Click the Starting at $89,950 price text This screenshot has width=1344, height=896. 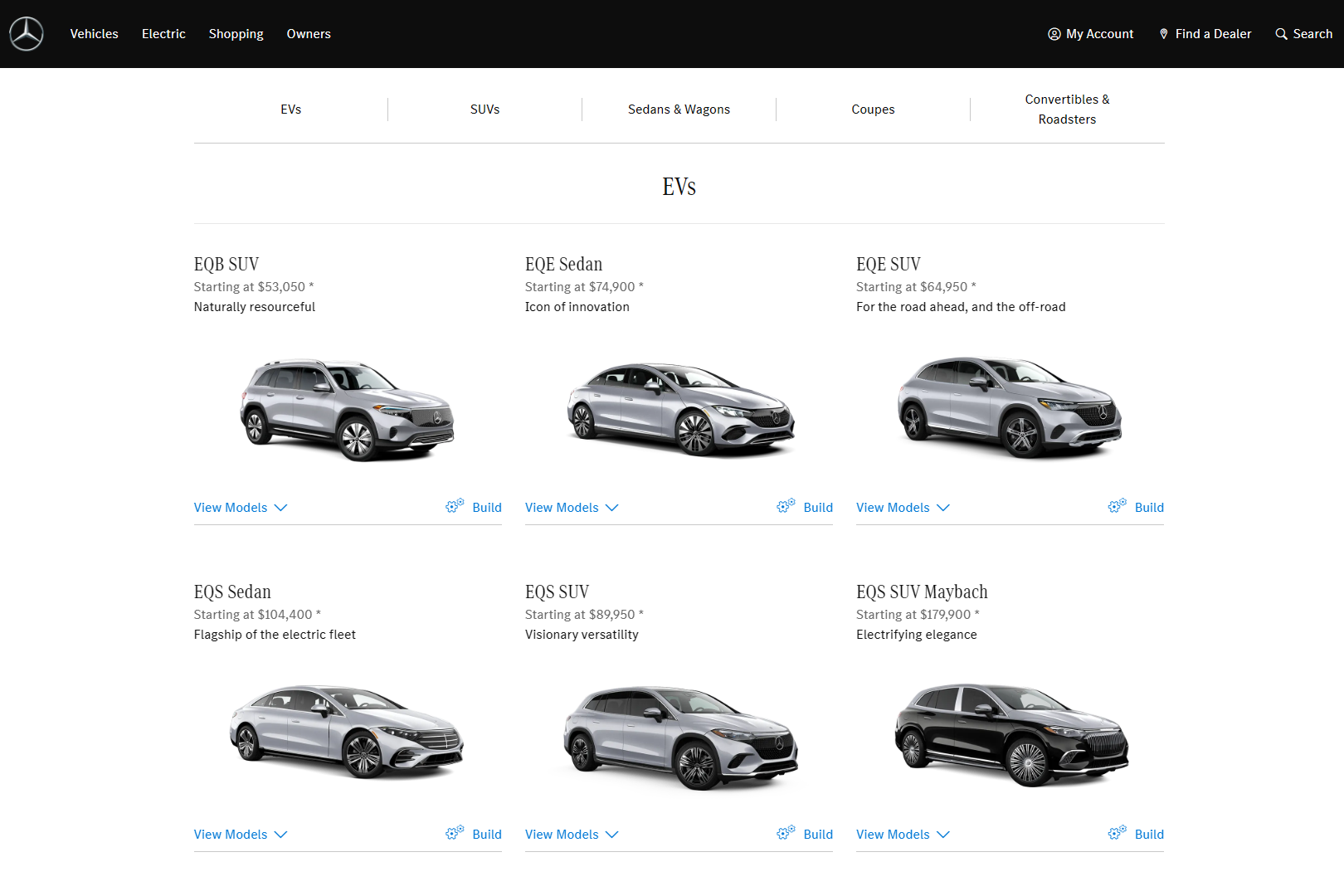coord(584,615)
